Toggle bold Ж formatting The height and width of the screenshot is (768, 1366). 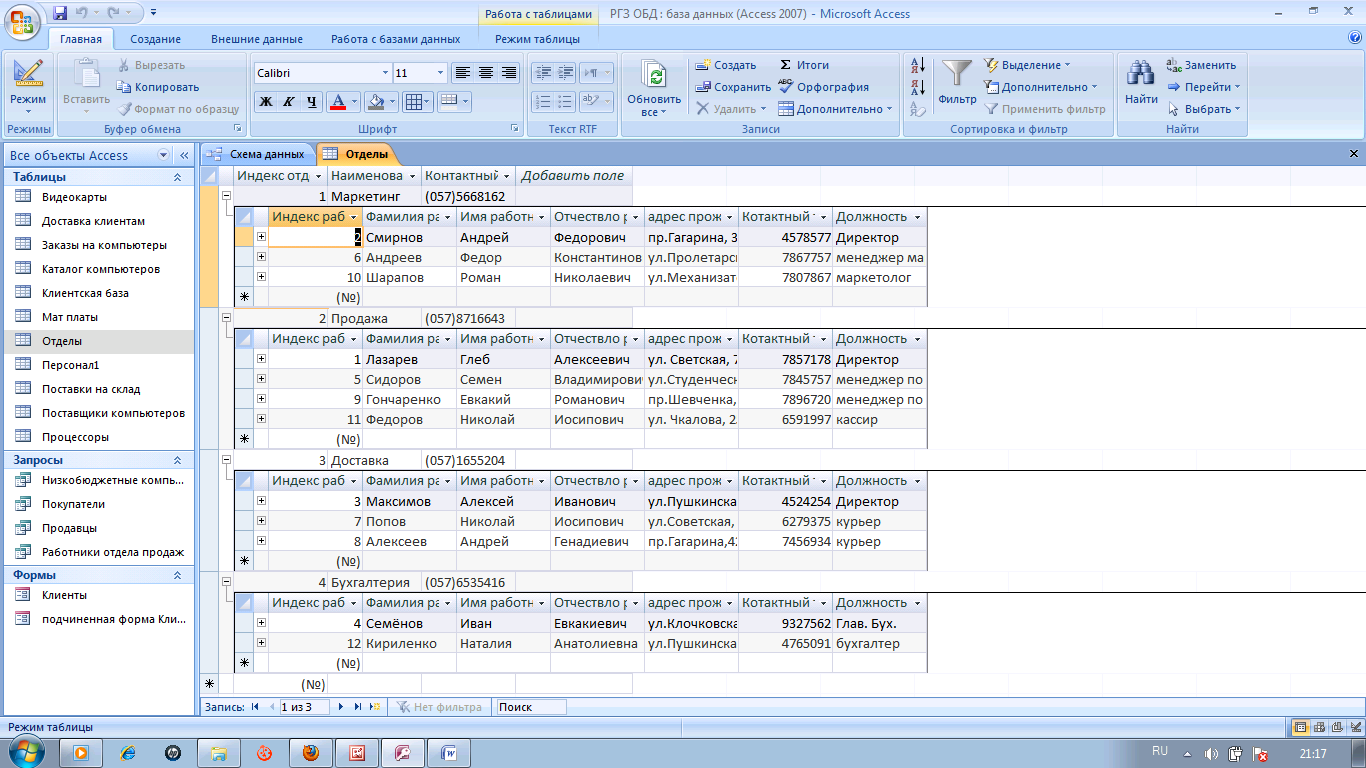click(x=266, y=101)
